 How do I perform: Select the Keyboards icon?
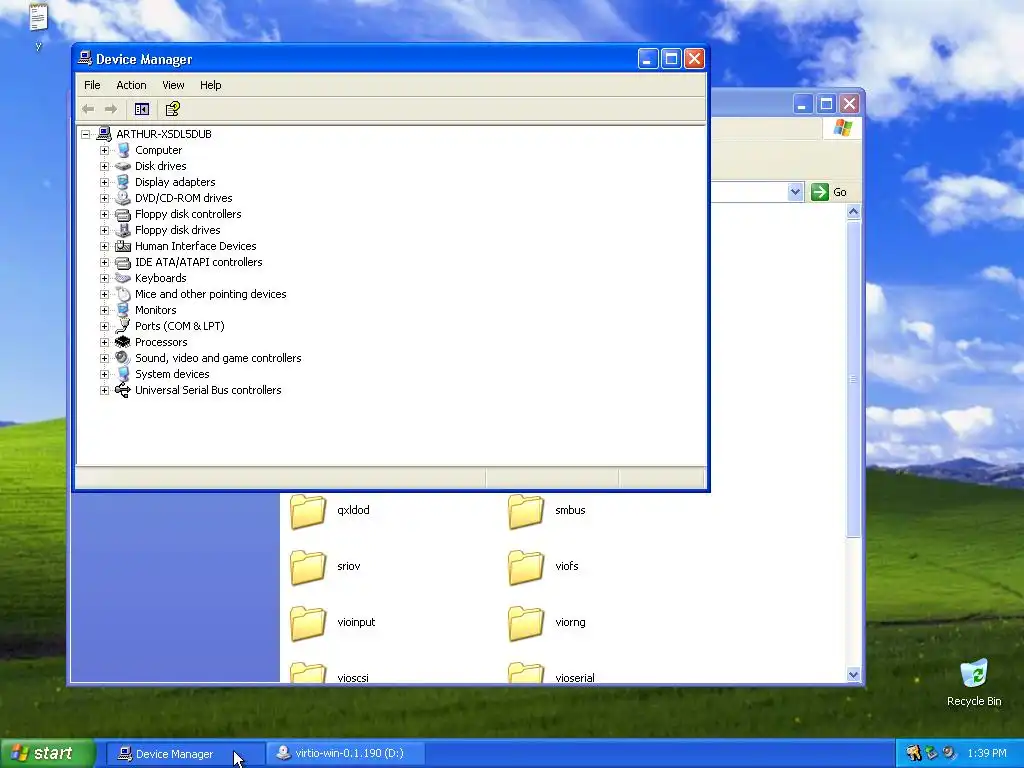coord(123,278)
